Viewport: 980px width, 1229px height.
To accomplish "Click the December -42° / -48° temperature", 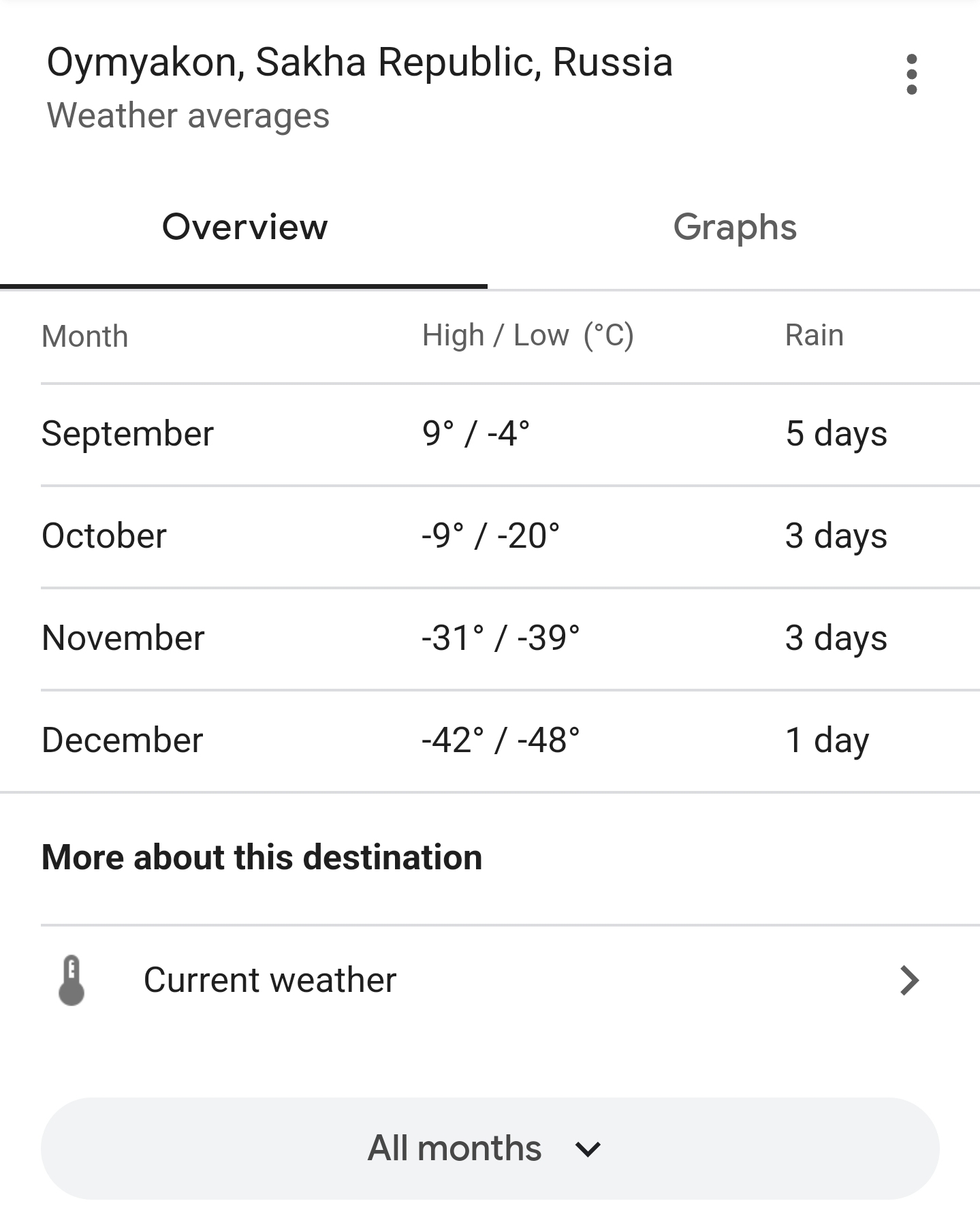I will point(501,741).
